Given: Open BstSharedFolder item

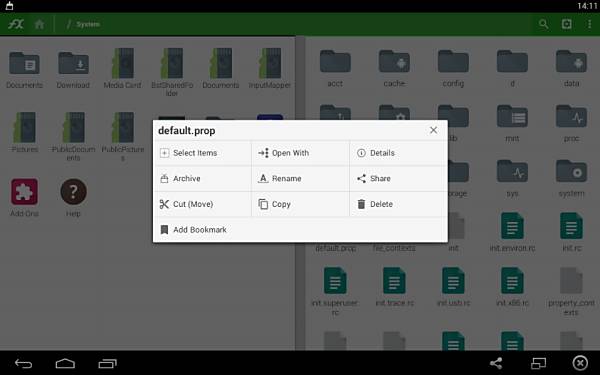Looking at the screenshot, I should pyautogui.click(x=172, y=72).
